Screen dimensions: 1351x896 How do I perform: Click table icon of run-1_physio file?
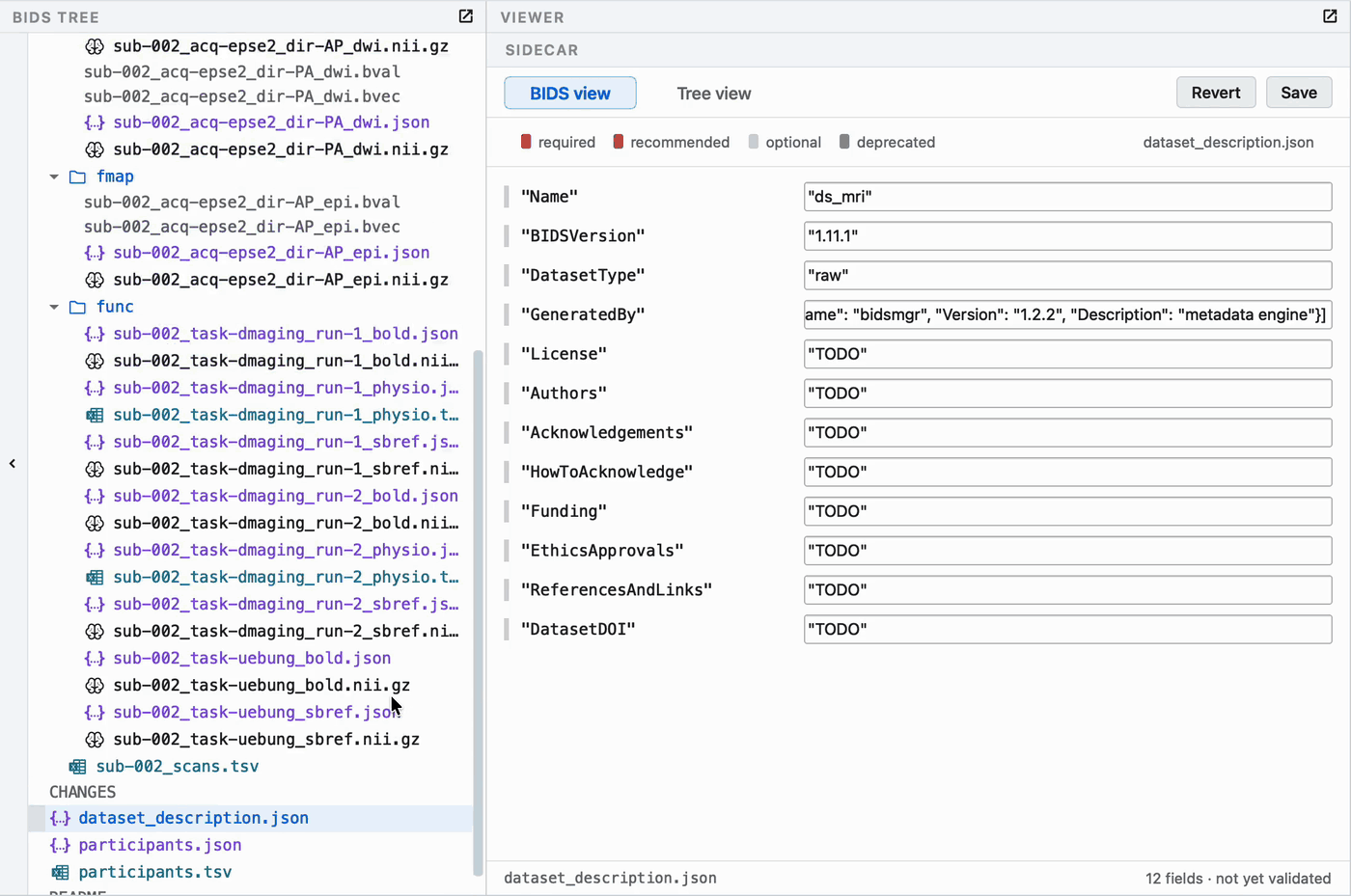click(x=95, y=416)
